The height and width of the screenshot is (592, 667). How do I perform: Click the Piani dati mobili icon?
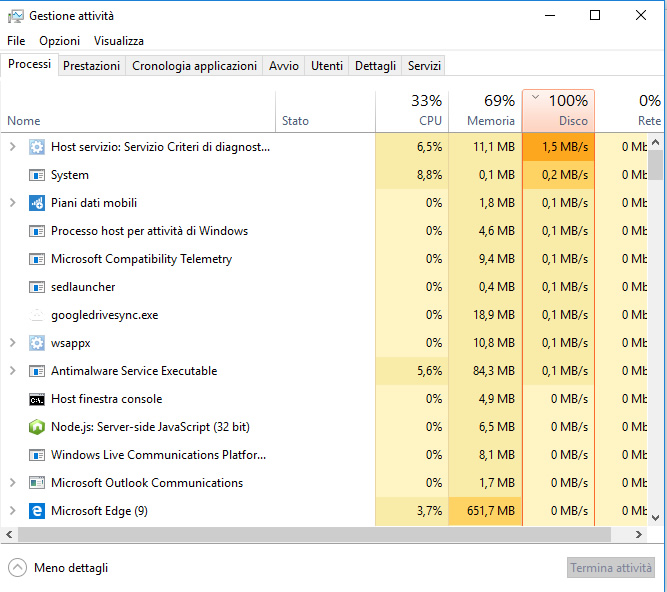(37, 203)
